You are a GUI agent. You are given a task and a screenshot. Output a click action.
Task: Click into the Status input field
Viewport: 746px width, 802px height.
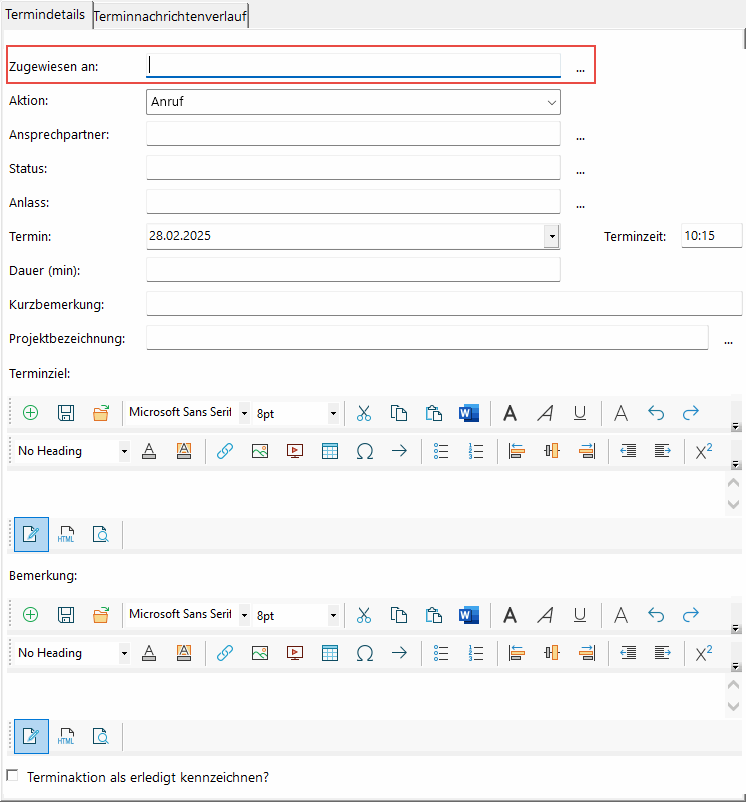[353, 168]
